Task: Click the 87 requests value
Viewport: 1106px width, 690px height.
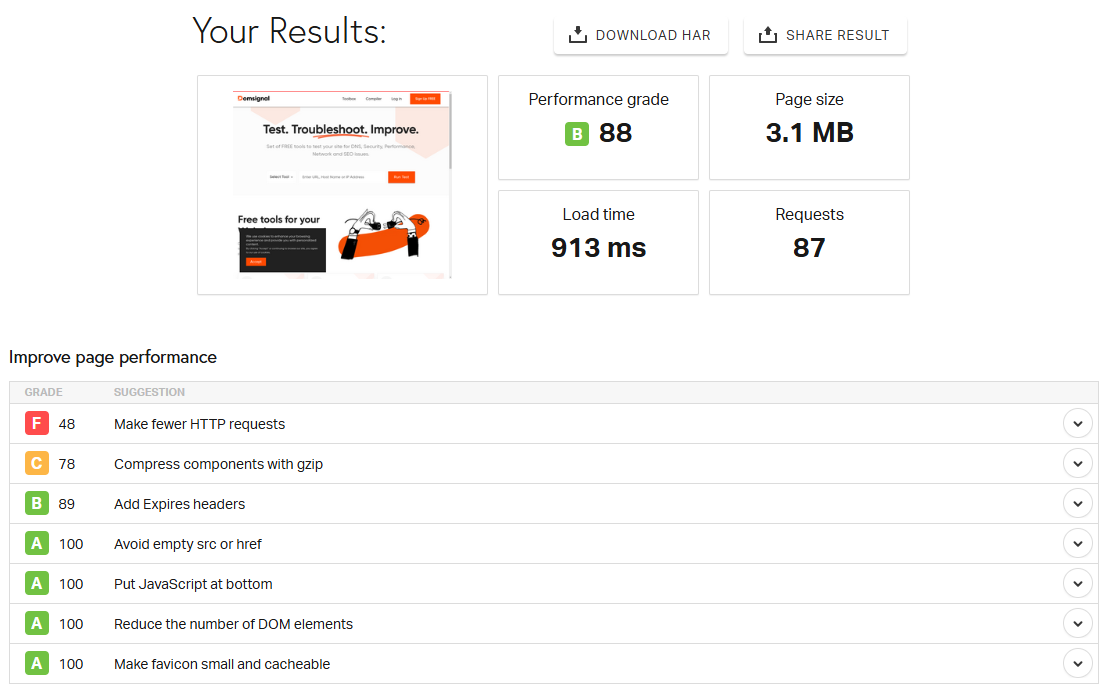Action: point(809,248)
